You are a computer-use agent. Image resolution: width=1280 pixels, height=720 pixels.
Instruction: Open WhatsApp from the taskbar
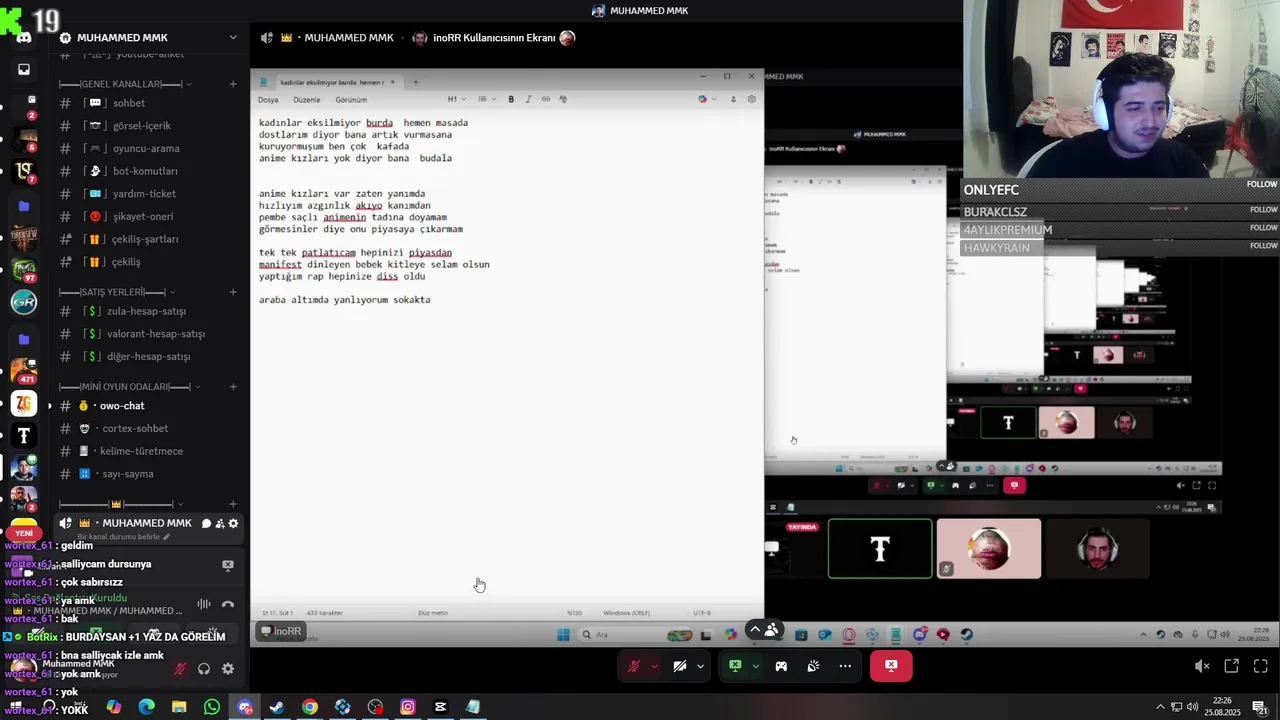(212, 707)
